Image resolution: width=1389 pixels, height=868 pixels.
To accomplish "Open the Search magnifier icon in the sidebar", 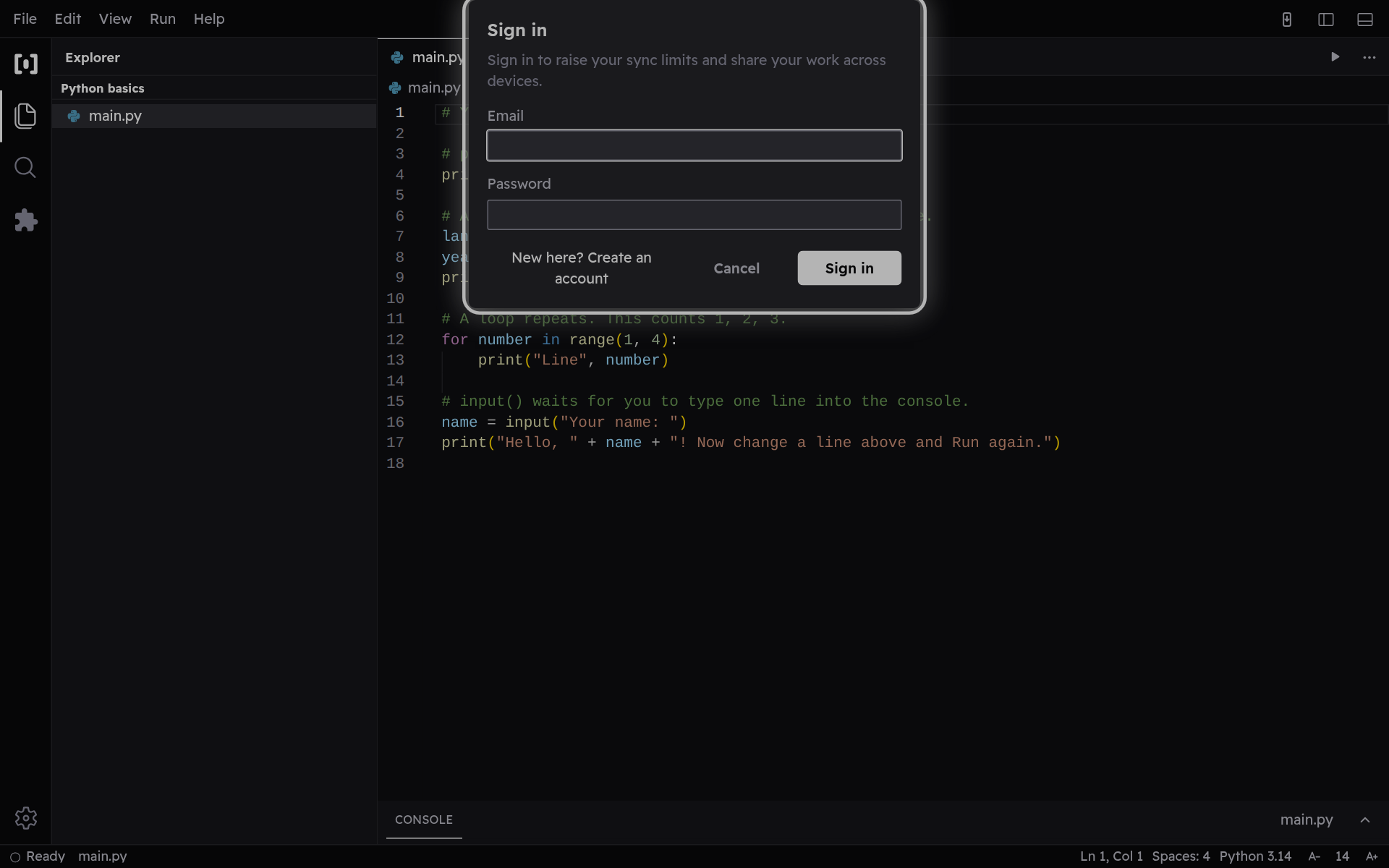I will coord(25,168).
